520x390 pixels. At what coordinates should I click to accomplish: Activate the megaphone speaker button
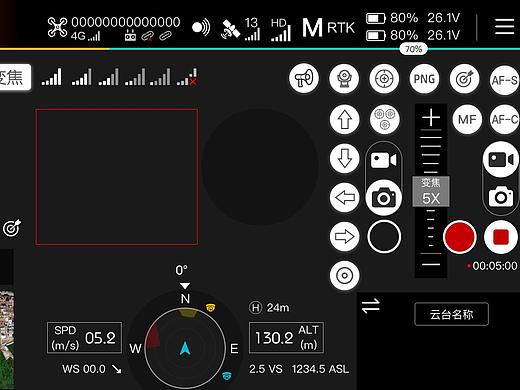click(304, 79)
